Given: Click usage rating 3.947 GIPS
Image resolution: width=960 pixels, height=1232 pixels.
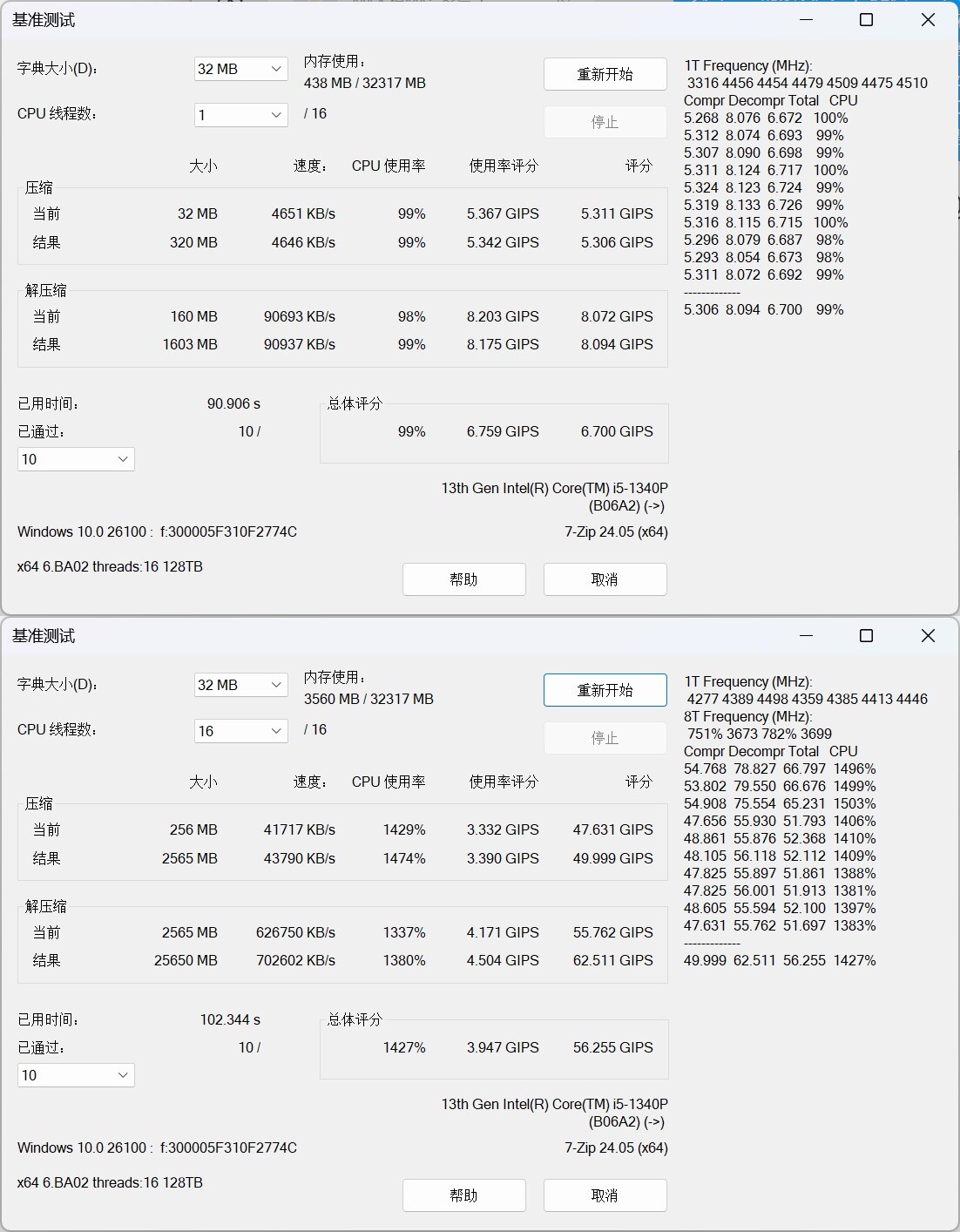Looking at the screenshot, I should click(x=503, y=1047).
